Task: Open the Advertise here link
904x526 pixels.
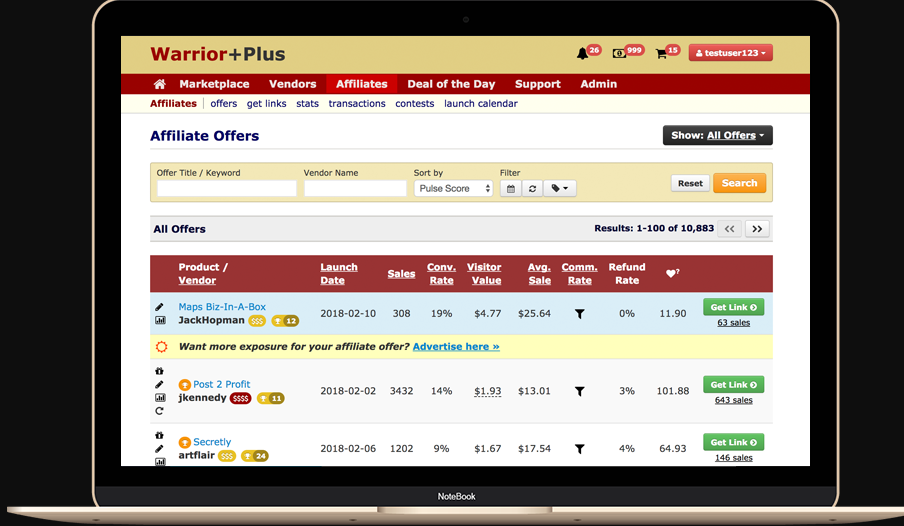Action: (456, 347)
